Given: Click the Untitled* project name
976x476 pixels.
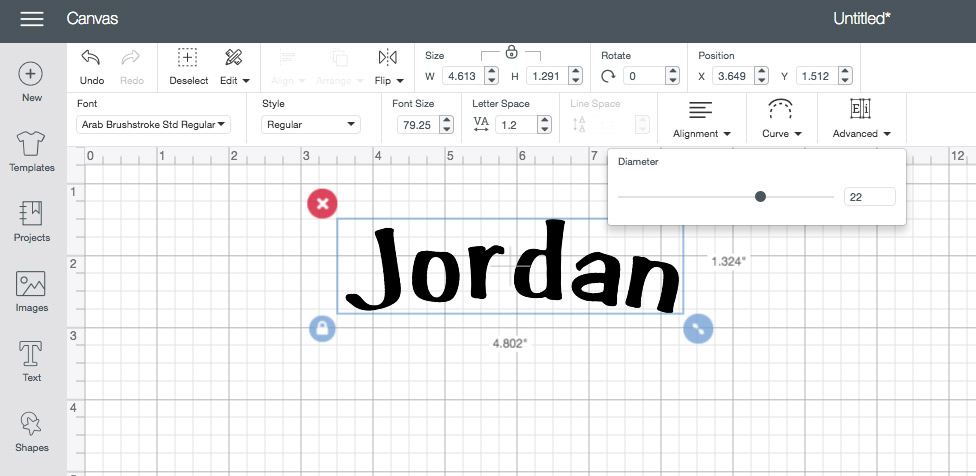Looking at the screenshot, I should click(x=861, y=19).
